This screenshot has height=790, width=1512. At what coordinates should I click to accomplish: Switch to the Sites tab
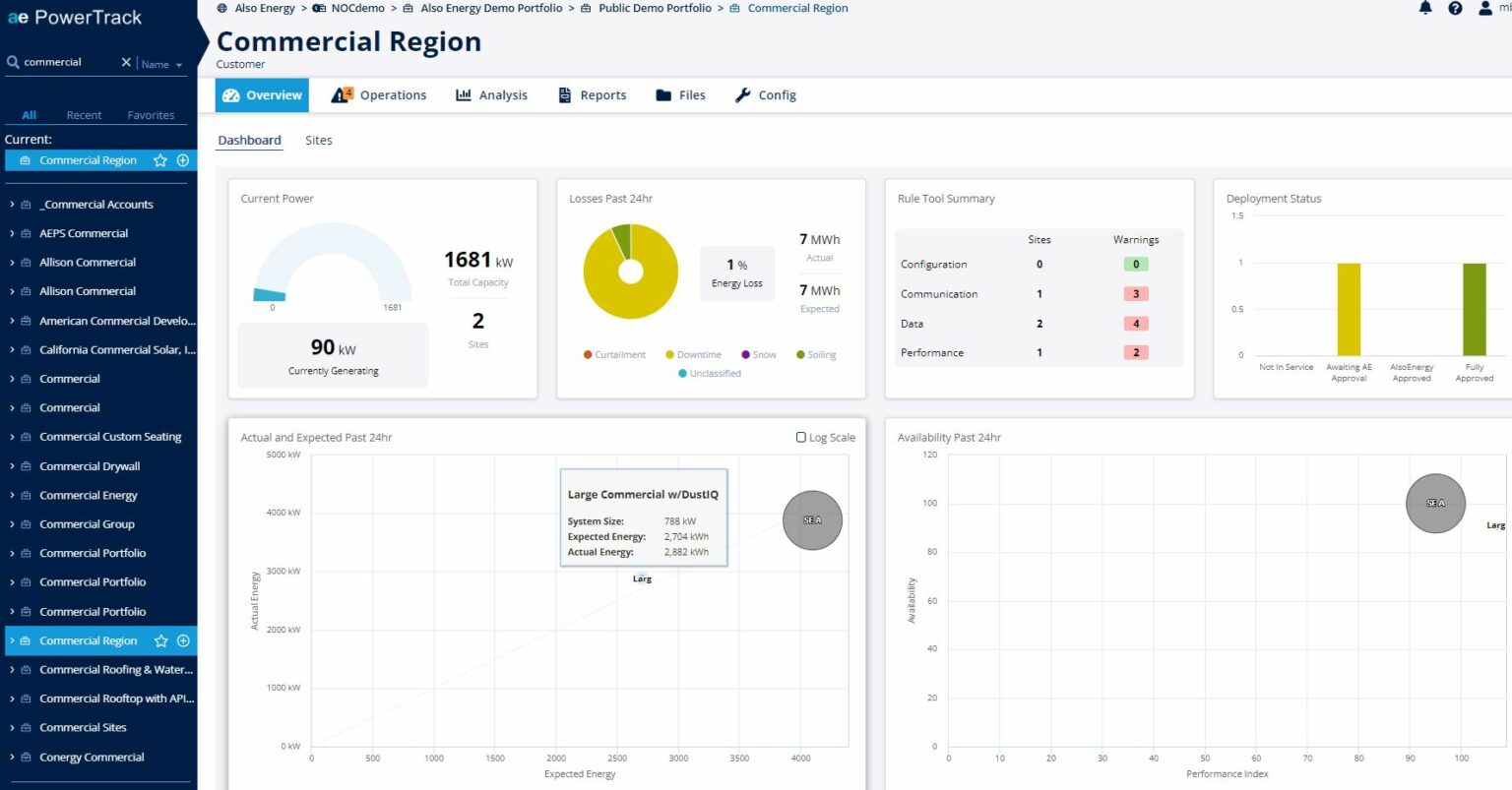pyautogui.click(x=318, y=140)
